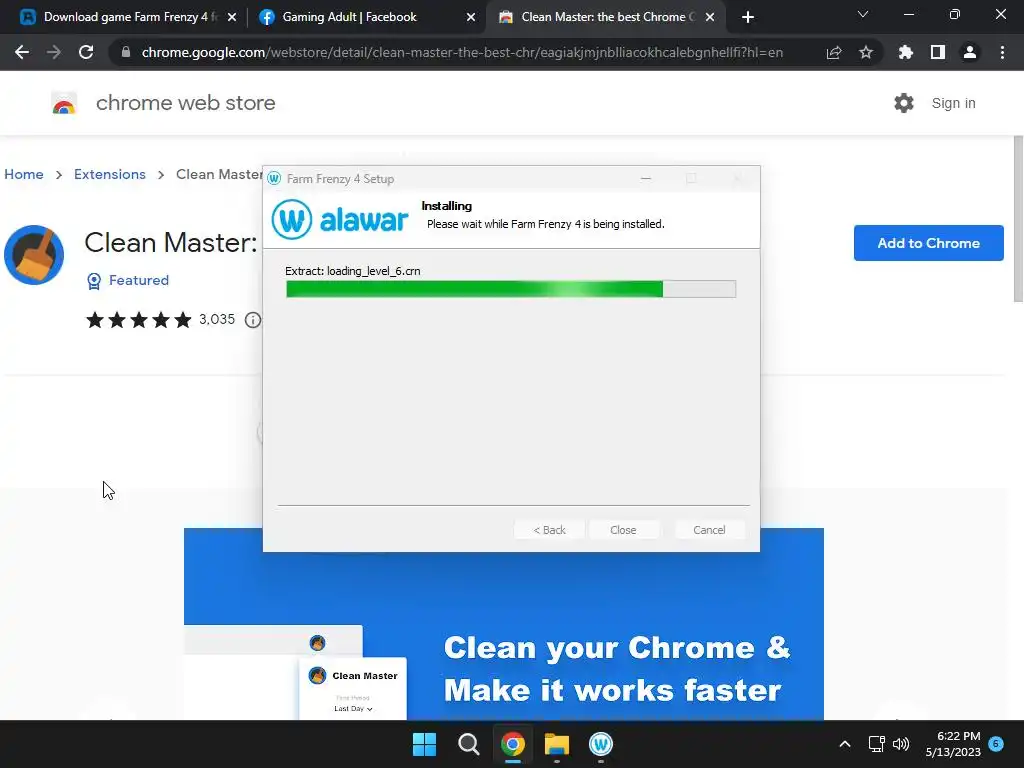
Task: Open the Chrome profile icon
Action: [x=970, y=52]
